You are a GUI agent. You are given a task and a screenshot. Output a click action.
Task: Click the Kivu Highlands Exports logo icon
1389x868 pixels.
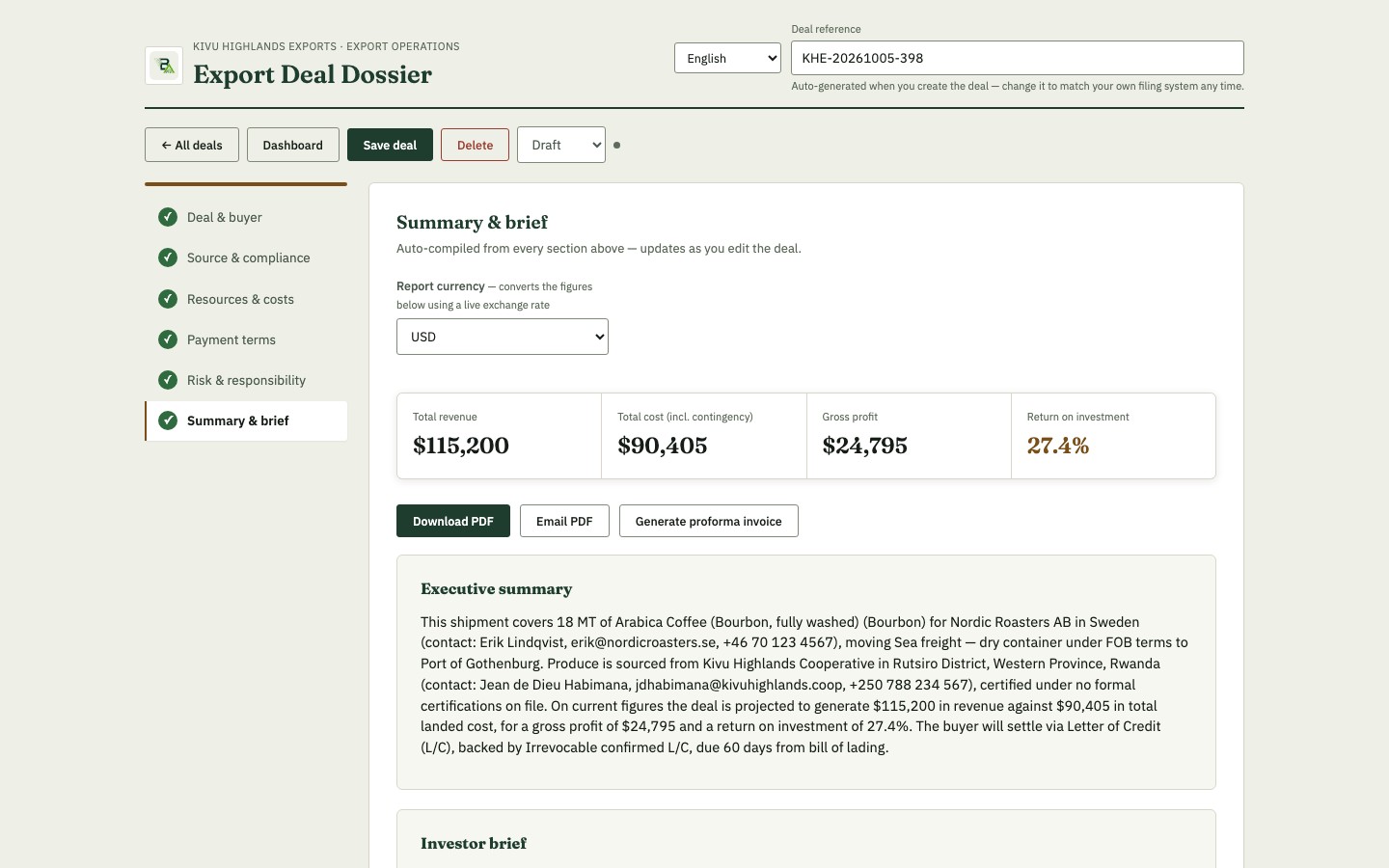164,66
